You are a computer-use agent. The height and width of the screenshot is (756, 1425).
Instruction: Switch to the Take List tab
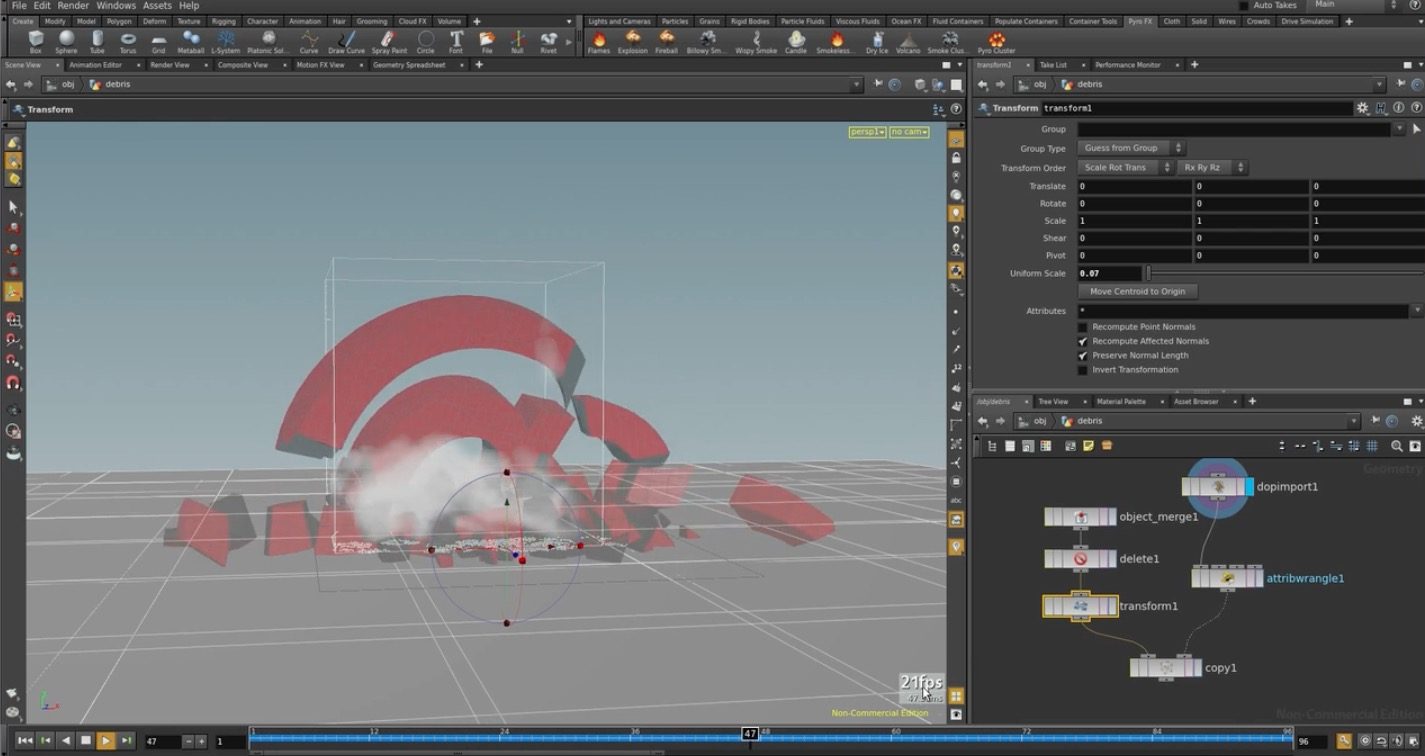[1053, 65]
